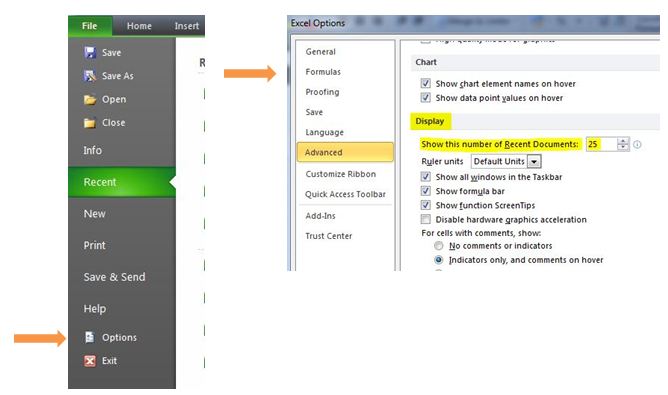668x395 pixels.
Task: Toggle Show chart element names on hover
Action: [x=425, y=84]
